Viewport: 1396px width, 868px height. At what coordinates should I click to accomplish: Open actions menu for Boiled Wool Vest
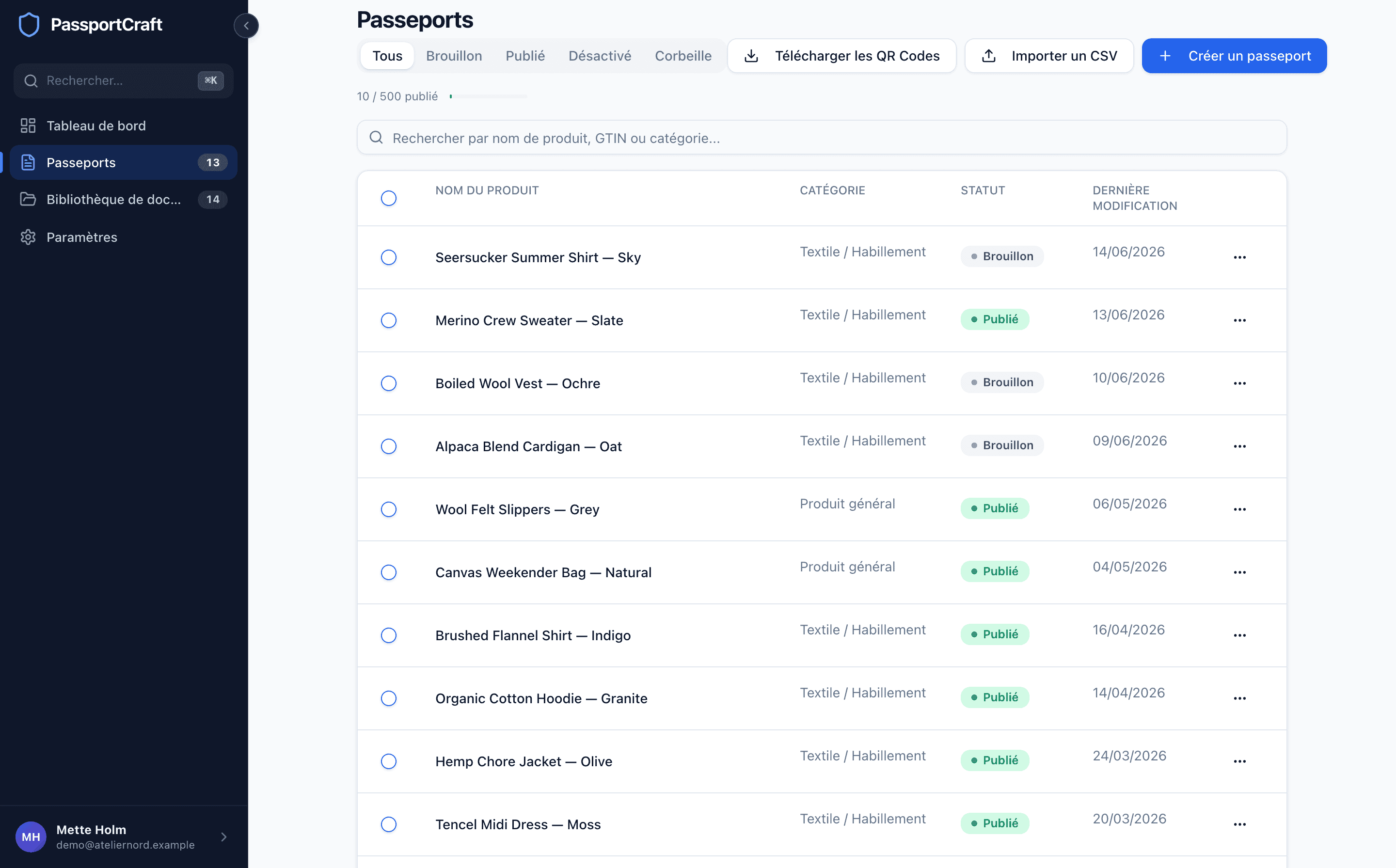(x=1240, y=383)
